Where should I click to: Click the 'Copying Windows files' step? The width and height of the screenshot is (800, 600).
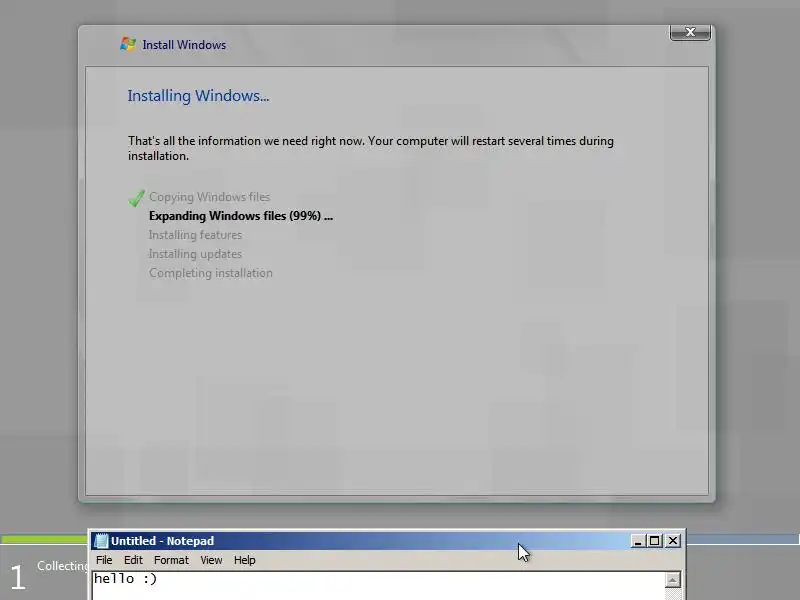(x=209, y=197)
